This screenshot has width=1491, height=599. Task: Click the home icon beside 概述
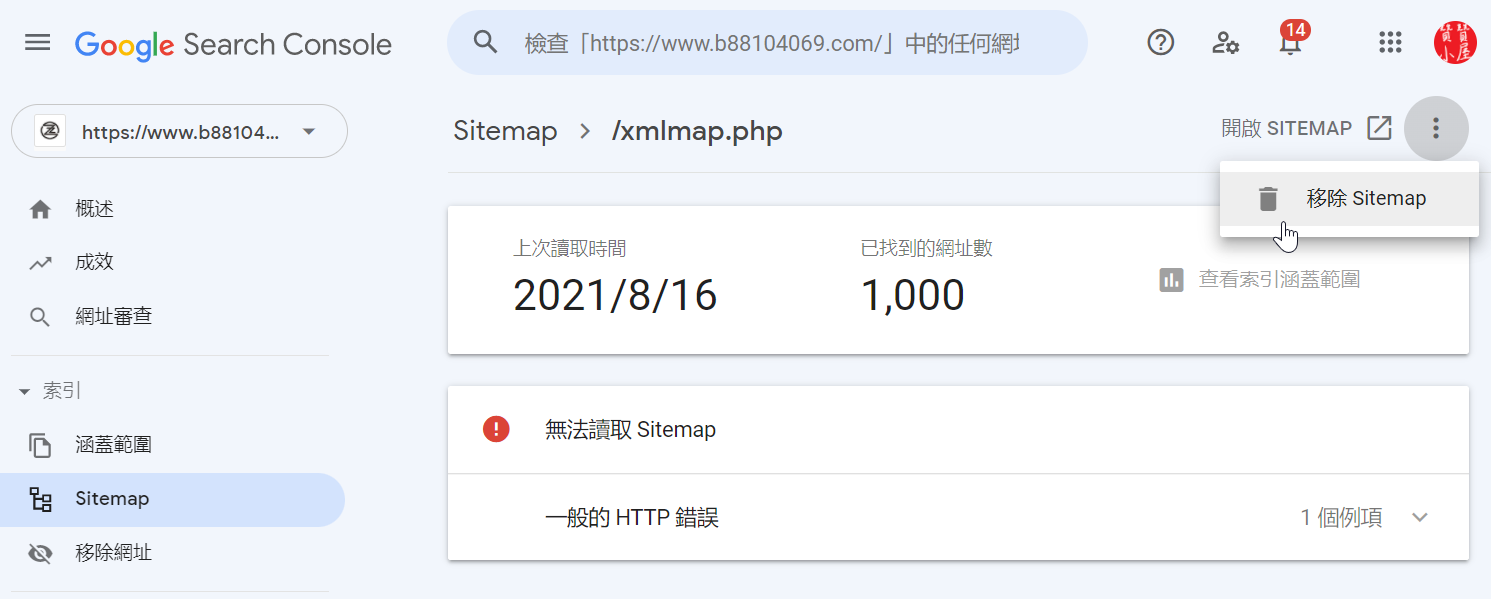pyautogui.click(x=40, y=209)
